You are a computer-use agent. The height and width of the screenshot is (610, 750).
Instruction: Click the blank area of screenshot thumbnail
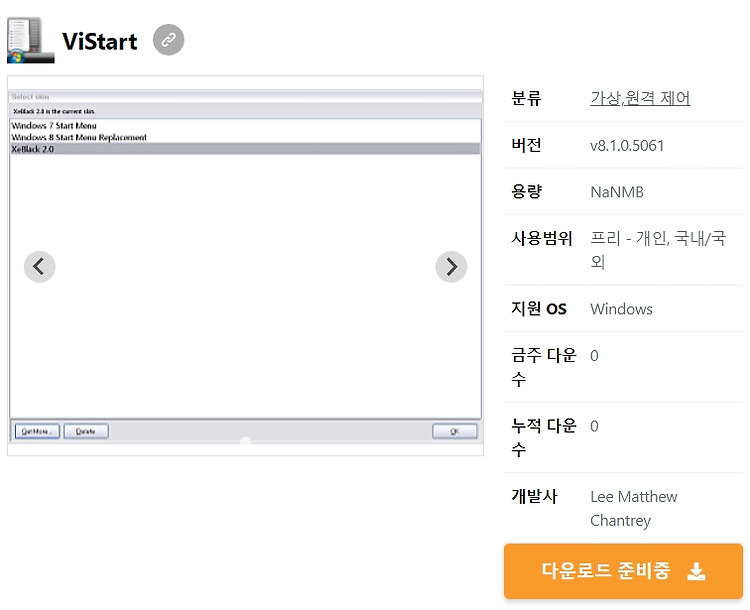click(245, 287)
